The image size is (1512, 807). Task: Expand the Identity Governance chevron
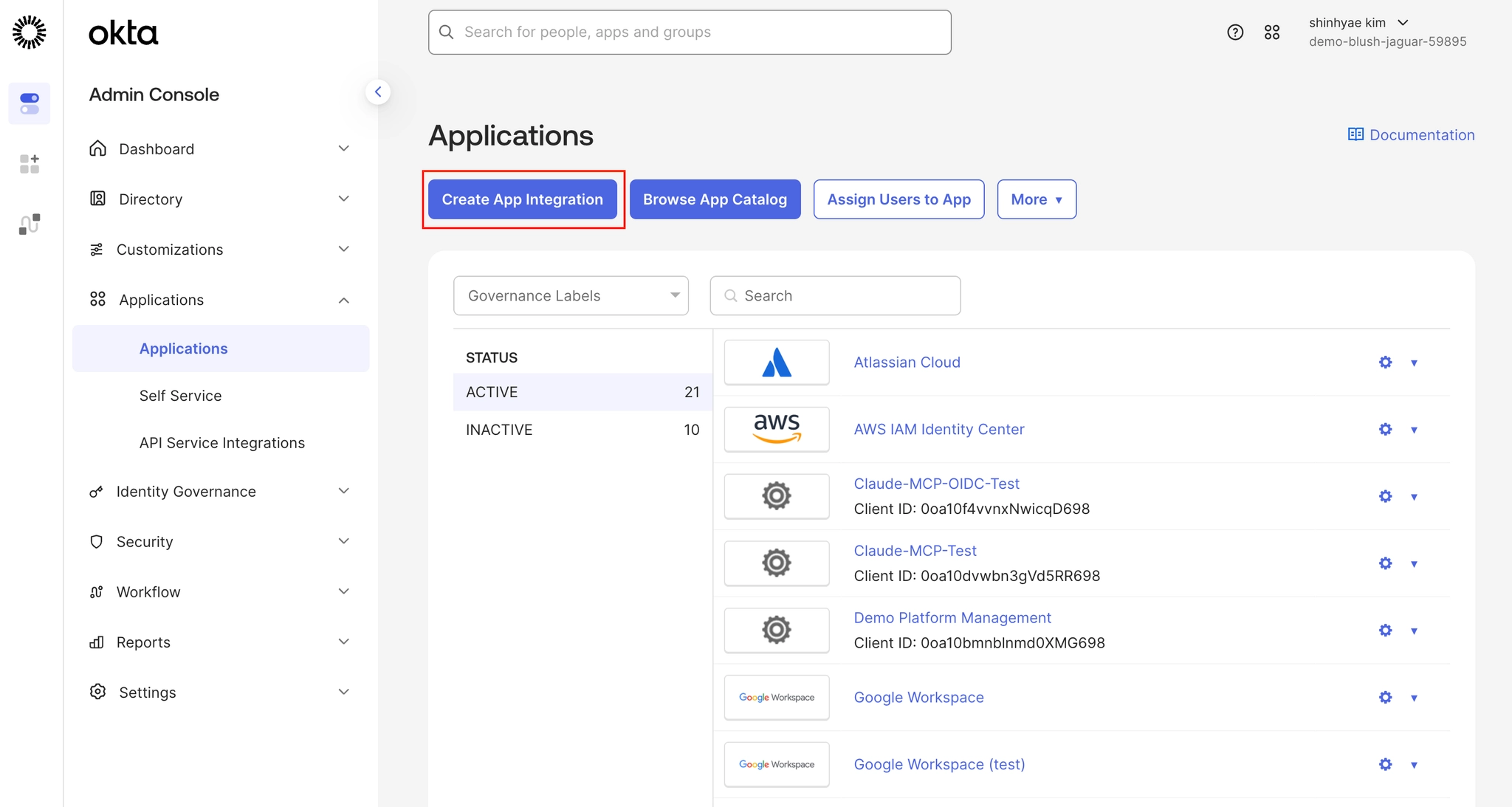pos(343,491)
